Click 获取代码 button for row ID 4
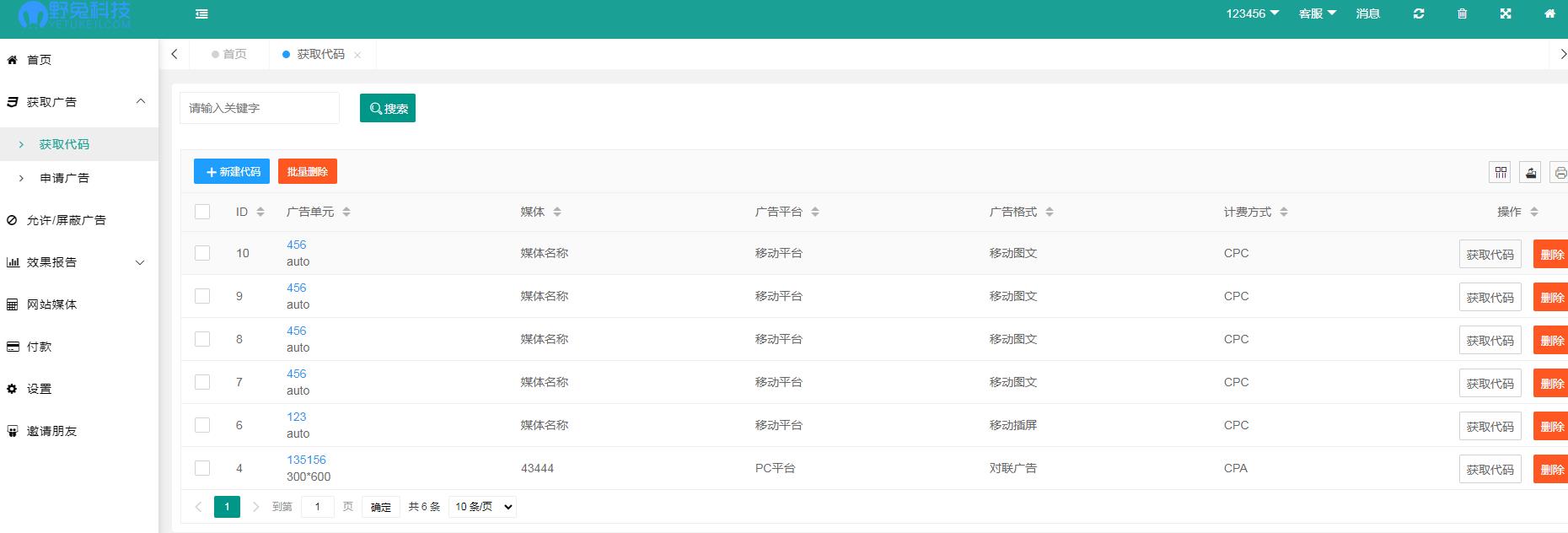This screenshot has width=1568, height=533. [1490, 469]
